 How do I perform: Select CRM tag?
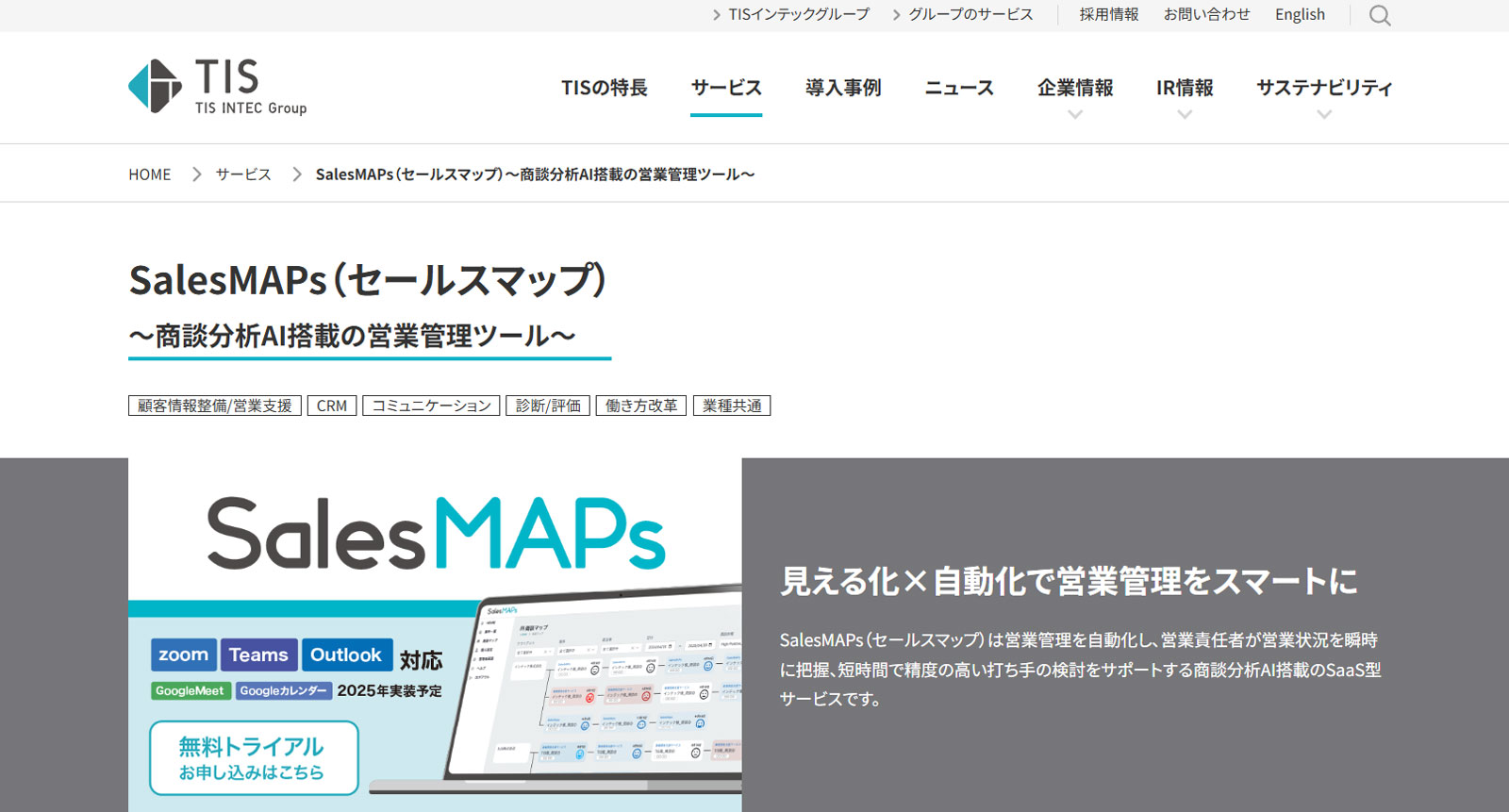pyautogui.click(x=332, y=406)
